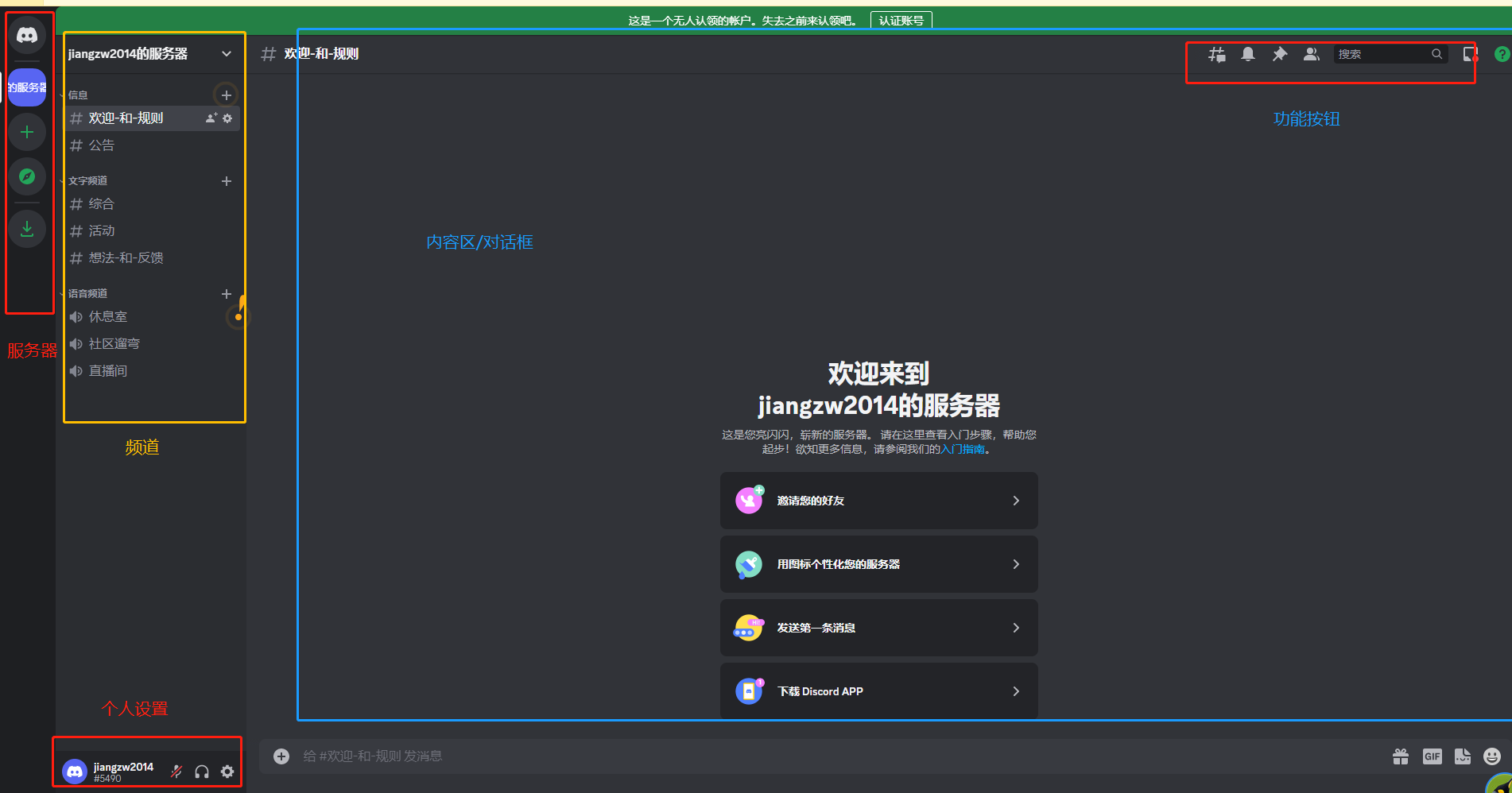This screenshot has width=1512, height=793.
Task: Follow the 入门指南 link
Action: tap(963, 449)
